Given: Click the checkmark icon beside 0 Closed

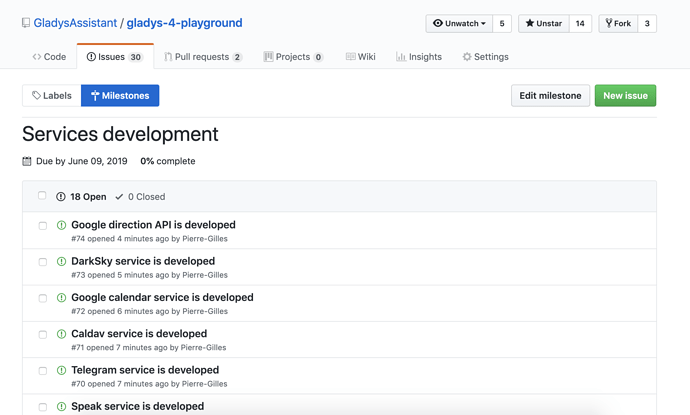Looking at the screenshot, I should pos(119,197).
